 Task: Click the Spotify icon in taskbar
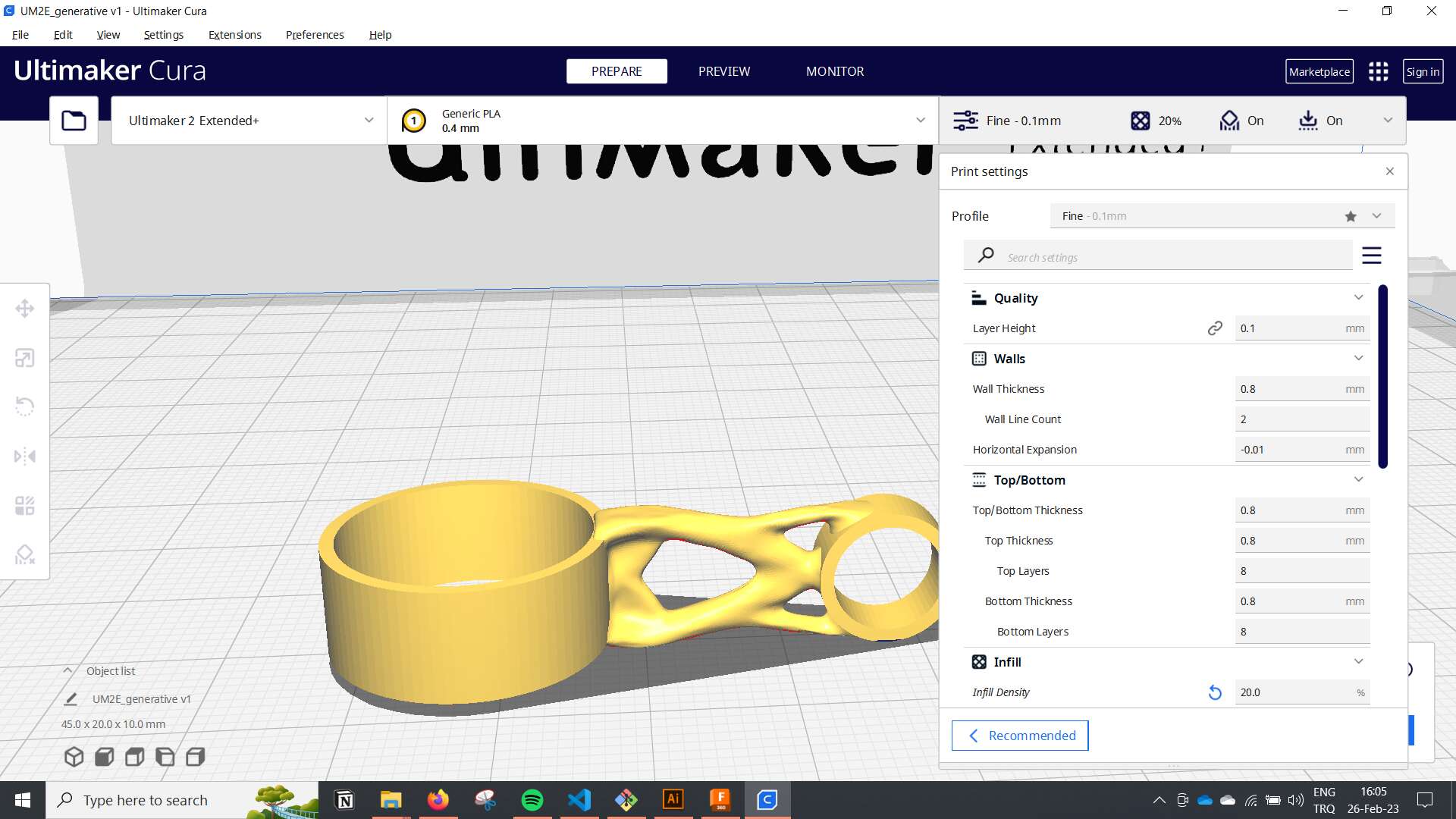click(532, 799)
